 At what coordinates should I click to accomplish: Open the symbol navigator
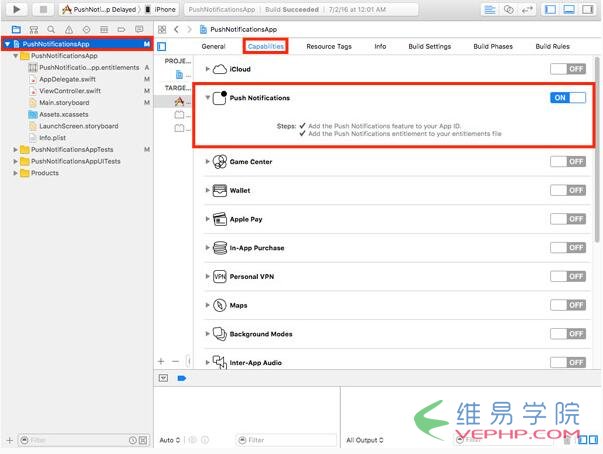[x=34, y=30]
